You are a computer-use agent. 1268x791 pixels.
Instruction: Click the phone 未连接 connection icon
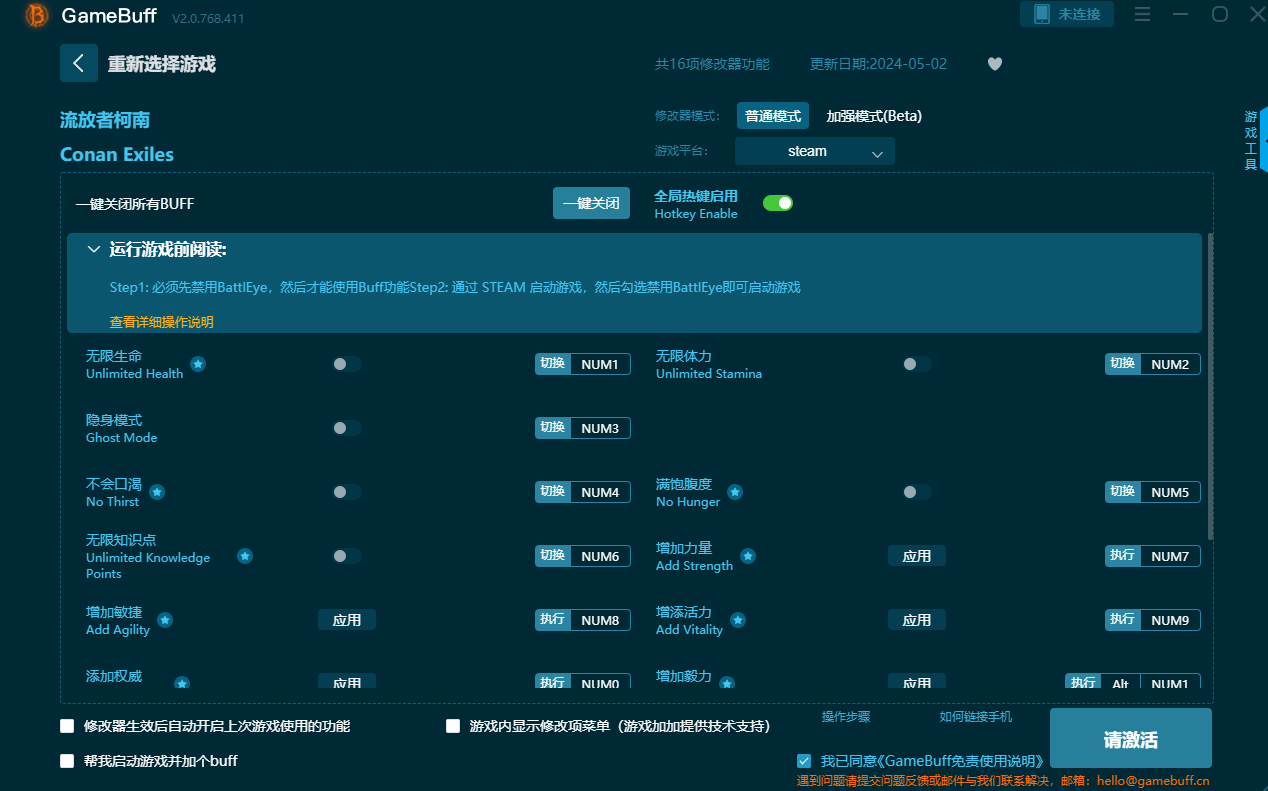1067,14
